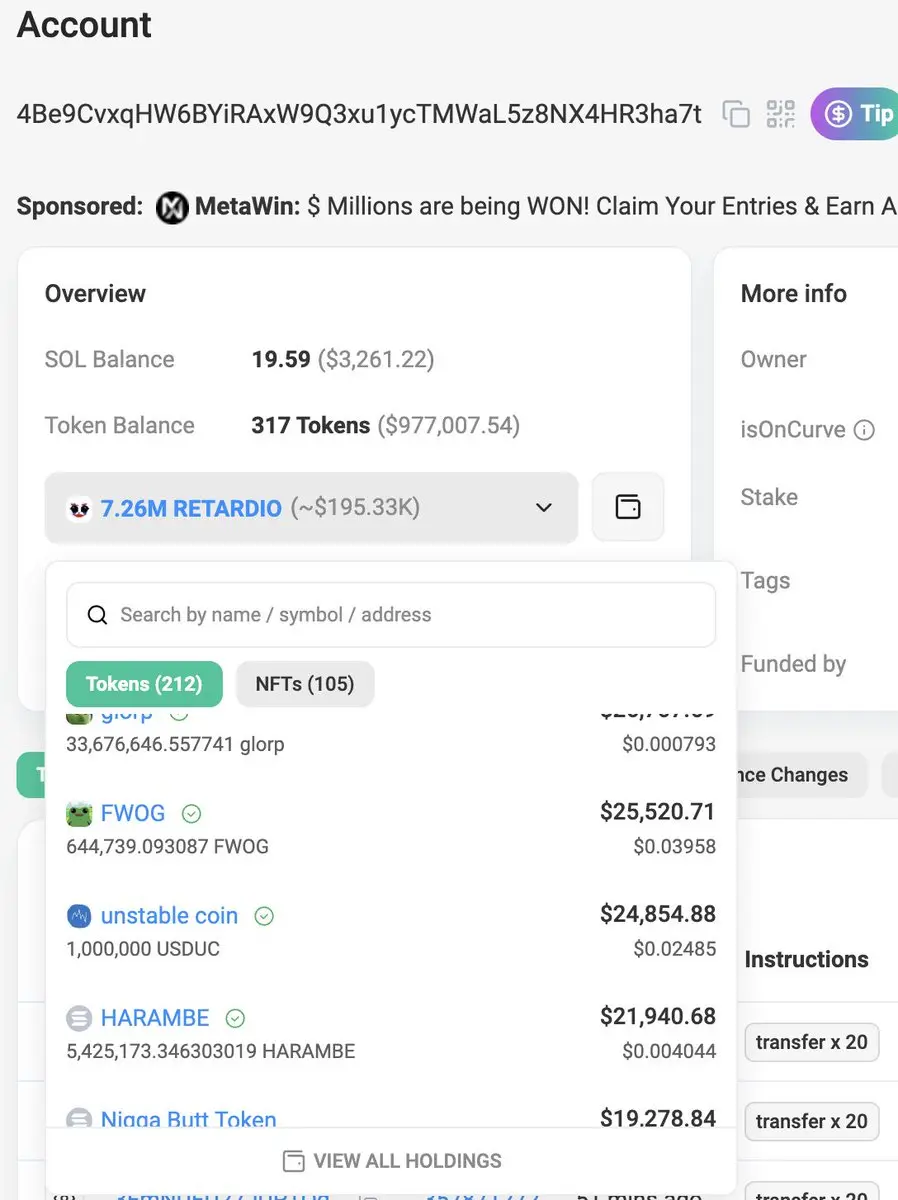Select 33,676,646.557741 glorp amount
This screenshot has width=898, height=1200.
[175, 745]
